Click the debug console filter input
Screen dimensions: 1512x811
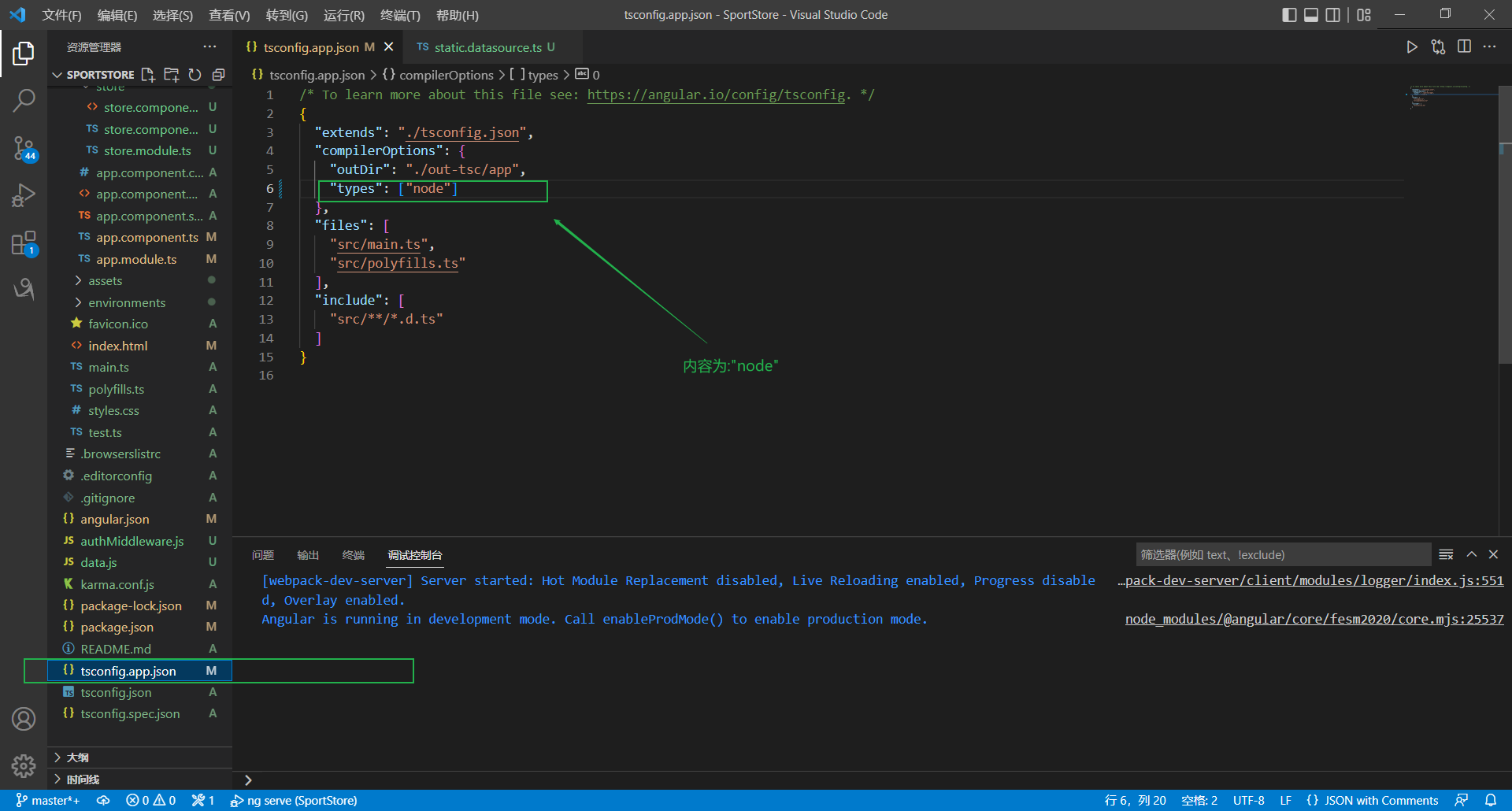[1282, 555]
